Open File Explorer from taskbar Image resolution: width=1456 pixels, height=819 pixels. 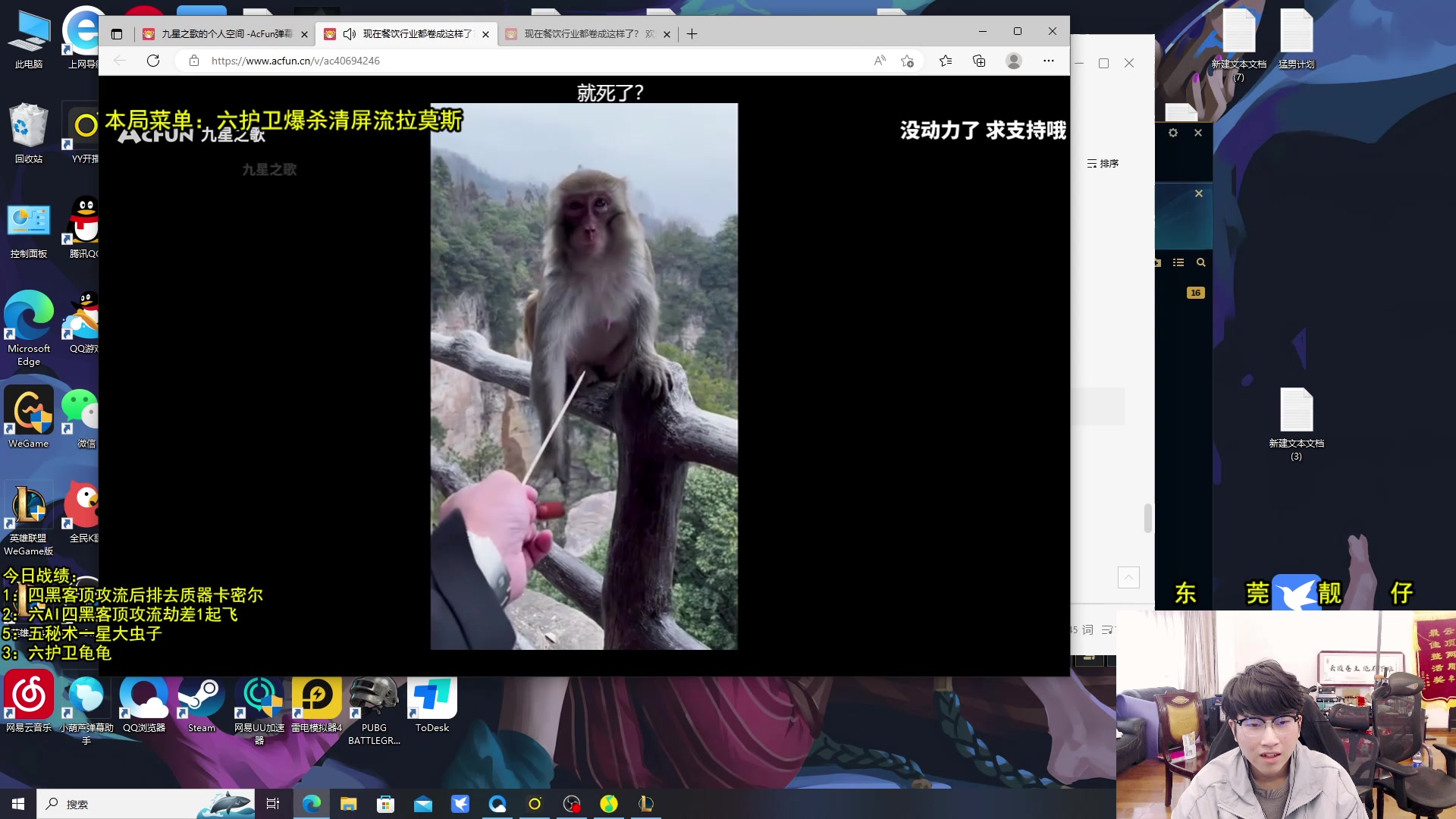click(x=348, y=804)
